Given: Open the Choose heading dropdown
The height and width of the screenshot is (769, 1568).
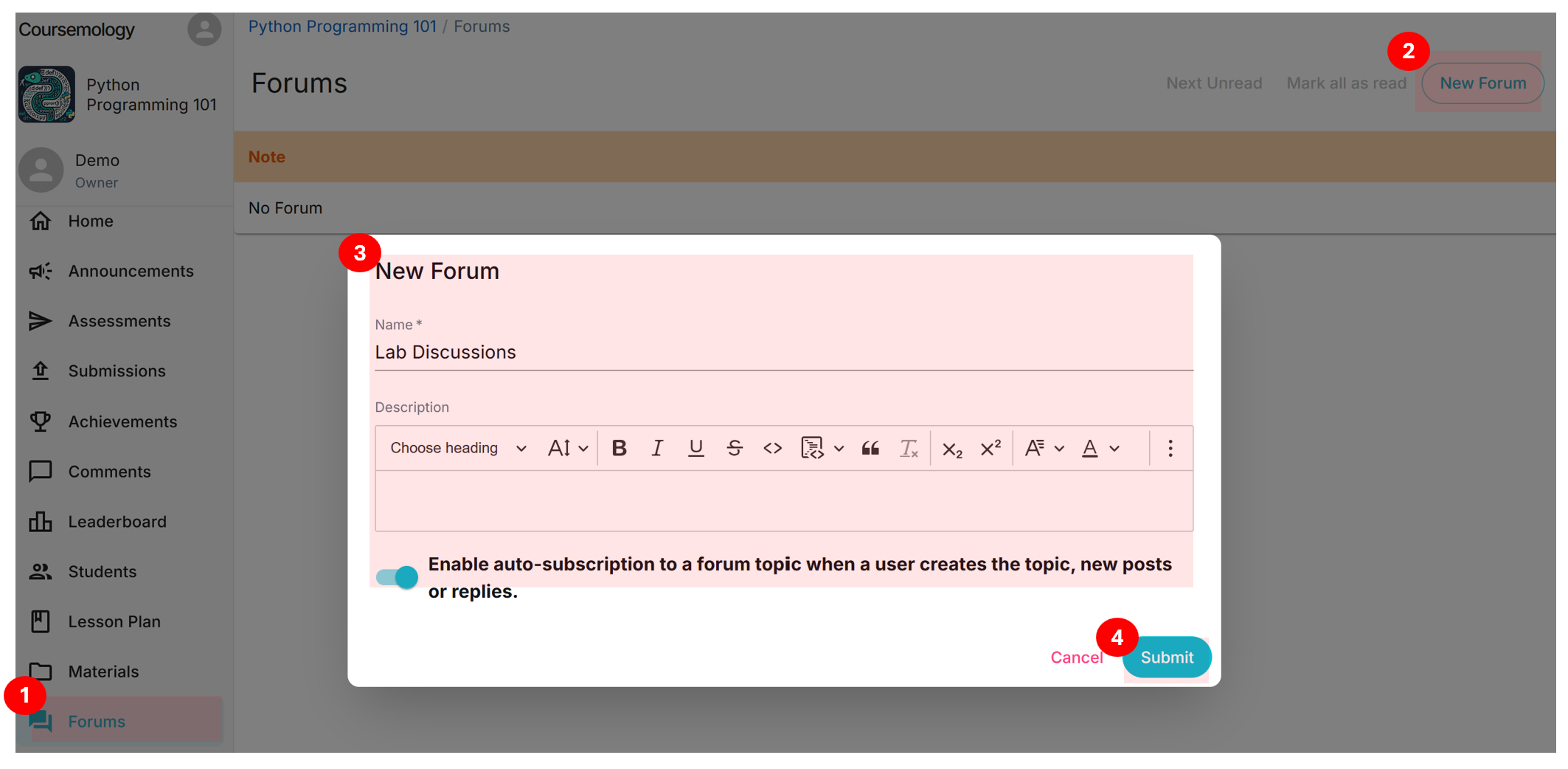Looking at the screenshot, I should (458, 448).
